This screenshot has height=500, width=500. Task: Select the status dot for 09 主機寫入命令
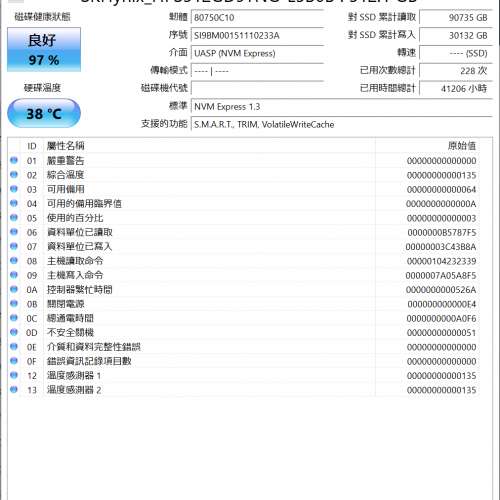tap(14, 275)
